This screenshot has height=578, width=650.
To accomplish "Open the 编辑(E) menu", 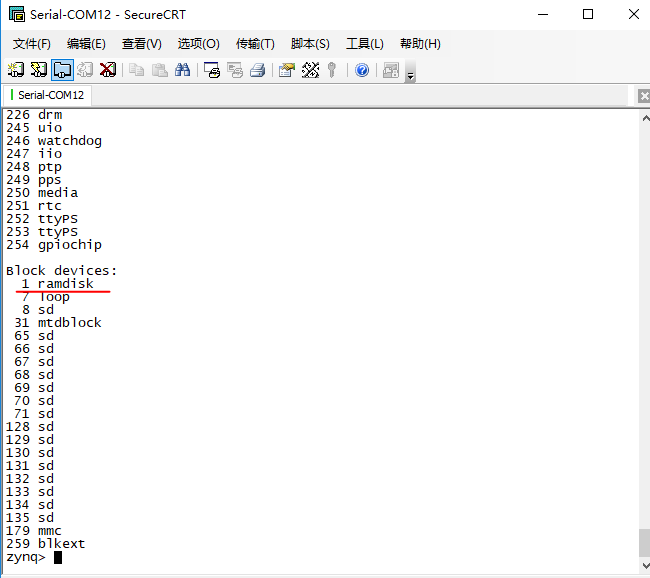I will (x=86, y=44).
